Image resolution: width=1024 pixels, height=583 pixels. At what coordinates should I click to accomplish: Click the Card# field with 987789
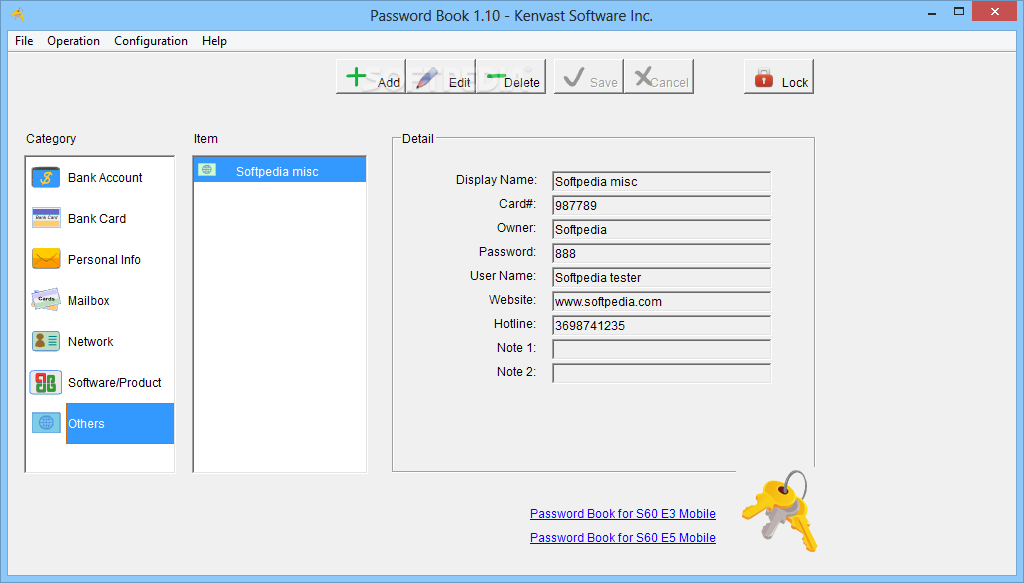coord(661,206)
